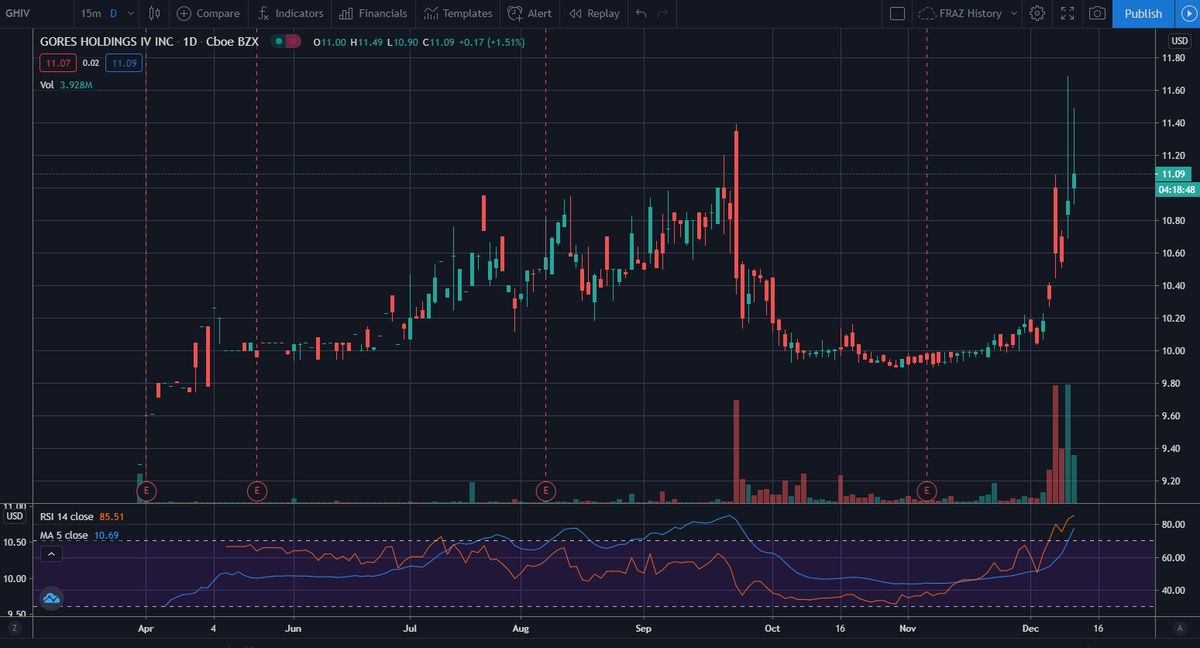The height and width of the screenshot is (648, 1200).
Task: Select the GHIV symbol menu
Action: (x=20, y=13)
